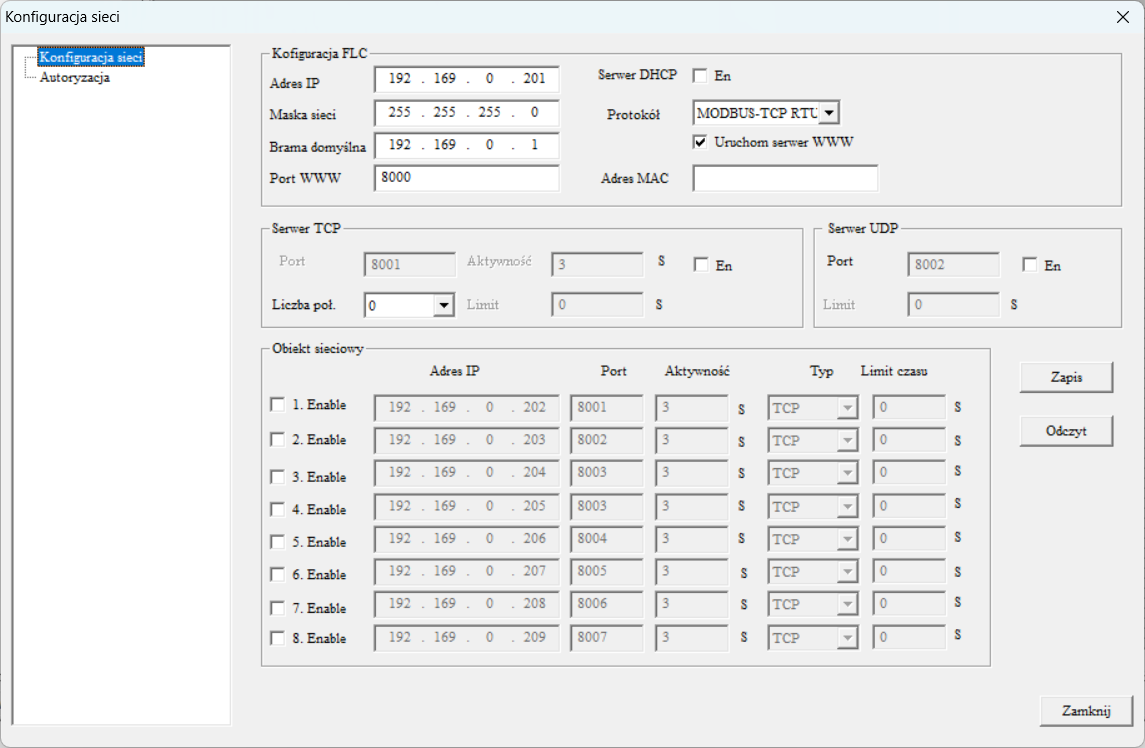The image size is (1145, 748).
Task: Click object 1 port field 8001
Action: 607,408
